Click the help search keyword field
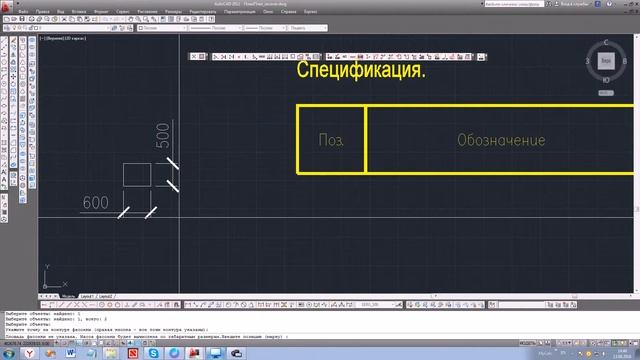 514,4
